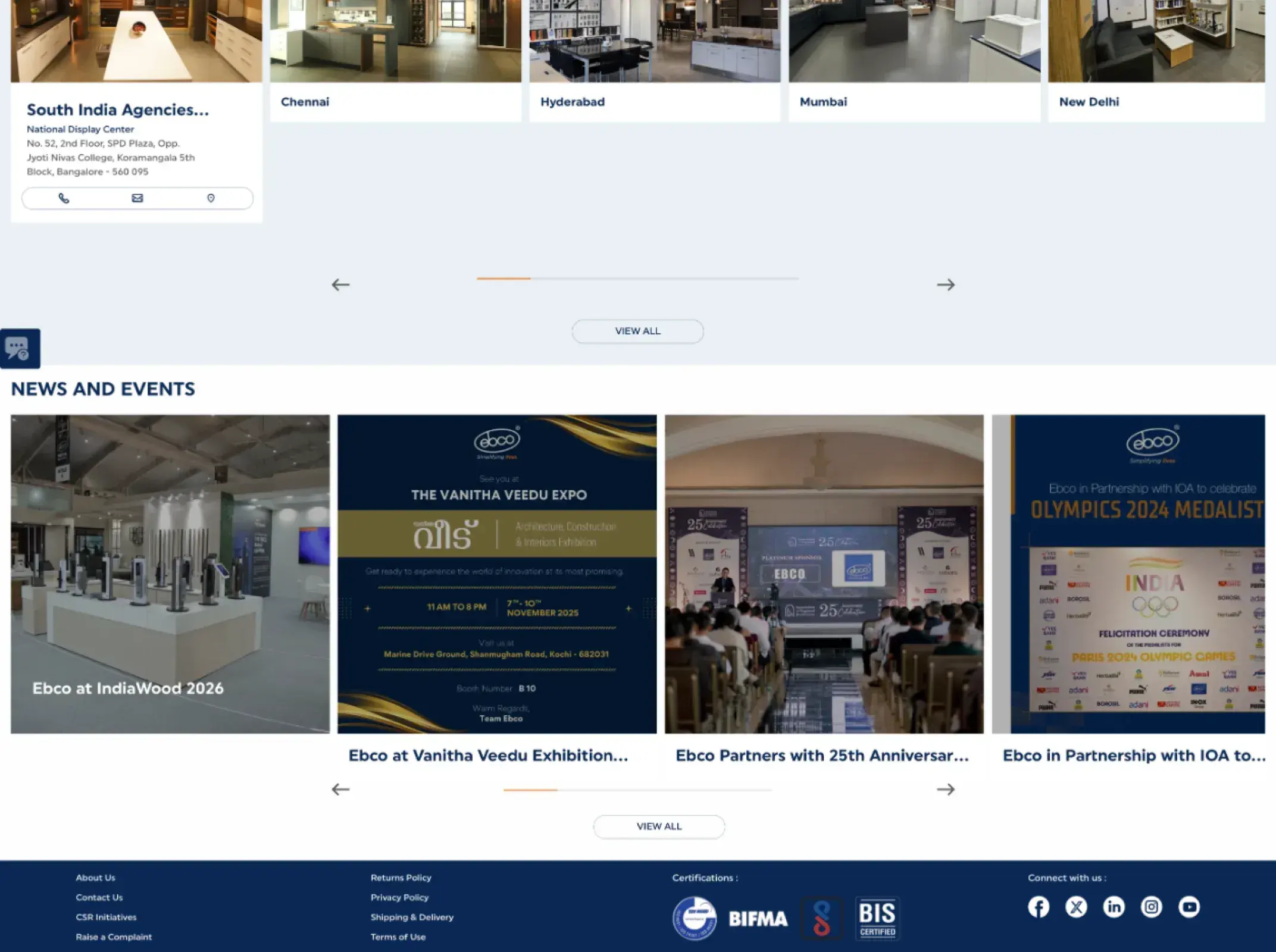Open Ebco at IndiaWood 2026 news image
This screenshot has height=952, width=1276.
point(170,574)
